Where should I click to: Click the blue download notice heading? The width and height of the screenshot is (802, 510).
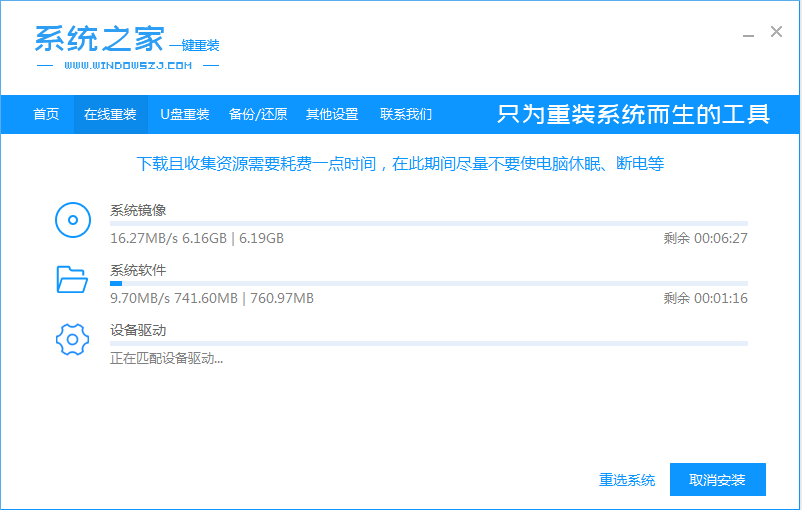tap(400, 164)
